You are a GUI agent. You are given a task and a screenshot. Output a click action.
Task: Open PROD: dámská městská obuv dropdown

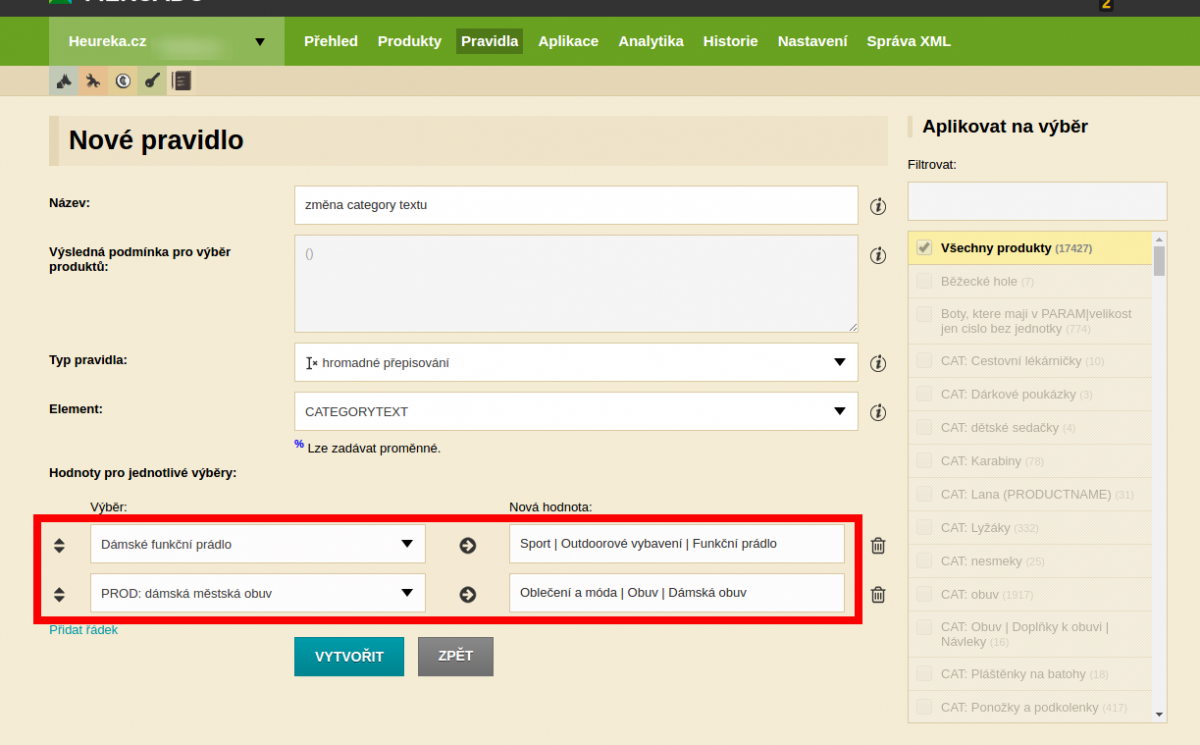click(x=258, y=593)
